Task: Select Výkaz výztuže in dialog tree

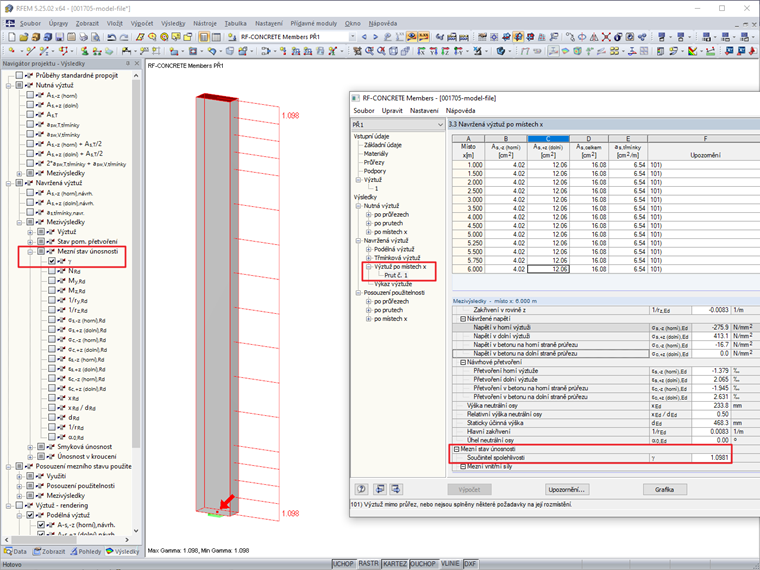Action: click(393, 284)
